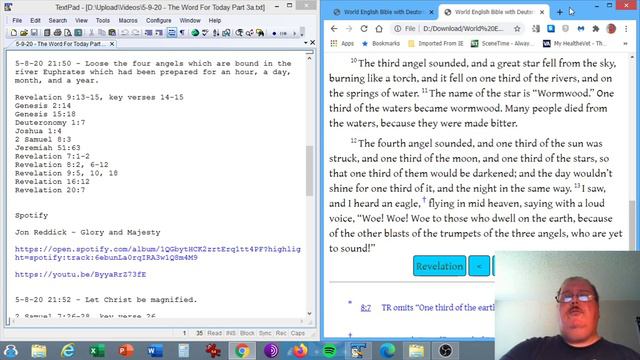Click the Revelation navigation button

(440, 266)
